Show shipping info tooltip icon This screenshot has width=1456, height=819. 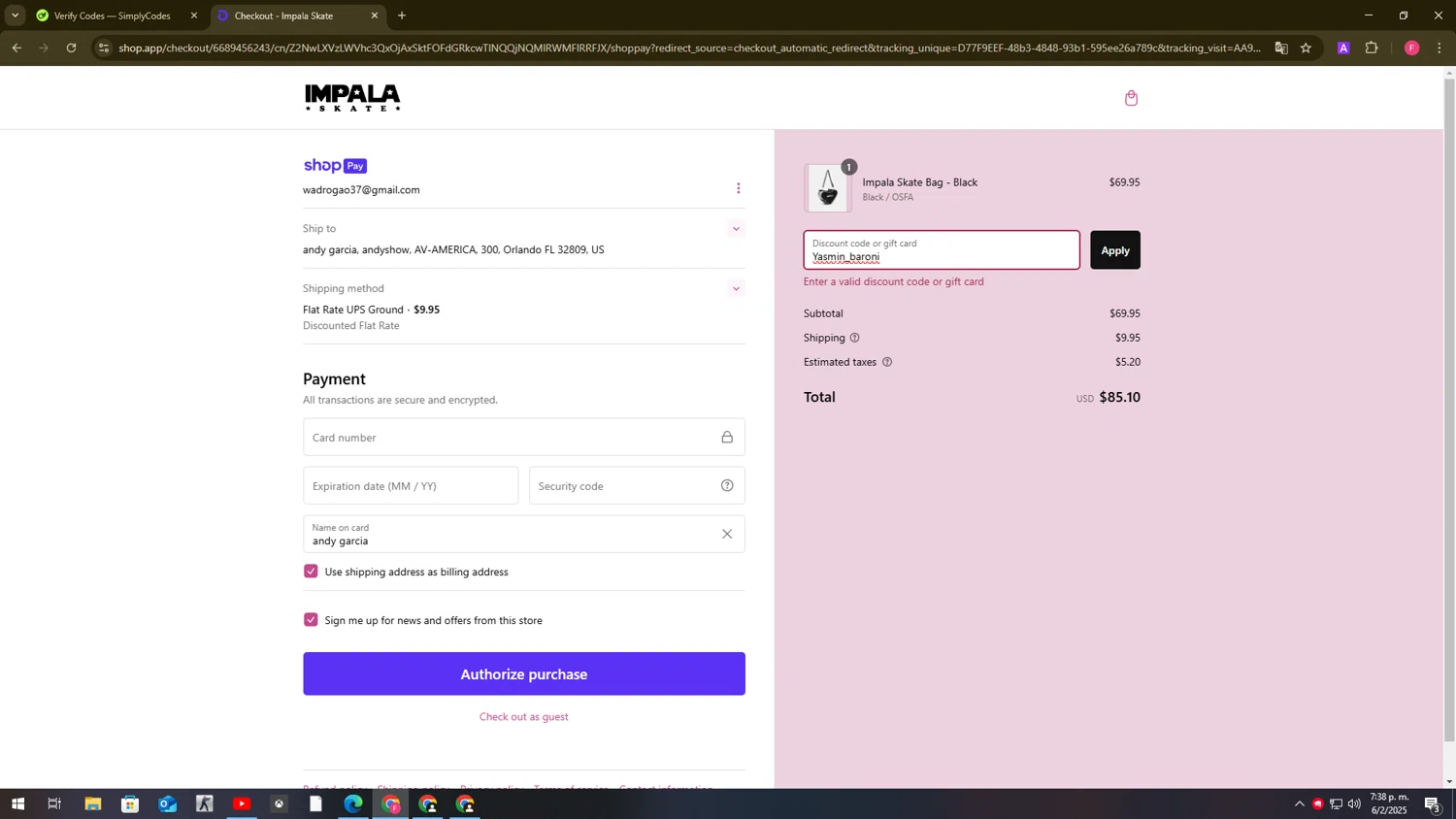pyautogui.click(x=854, y=338)
